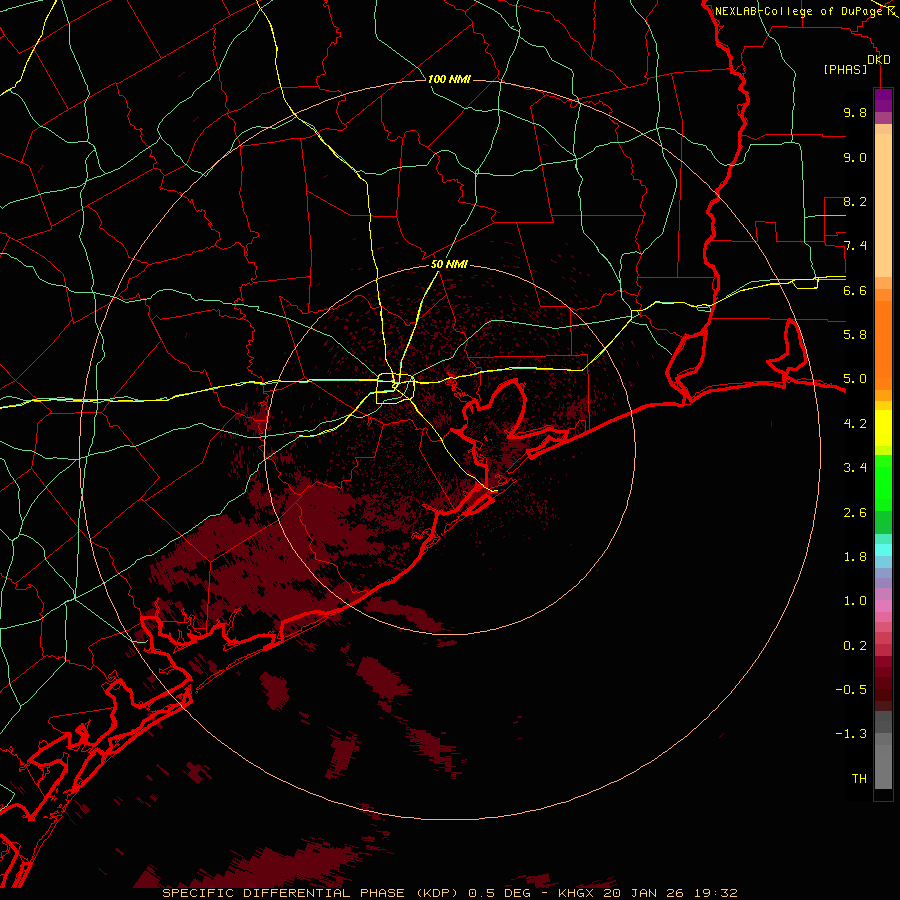900x900 pixels.
Task: Click the 2.6 color scale label
Action: [855, 513]
